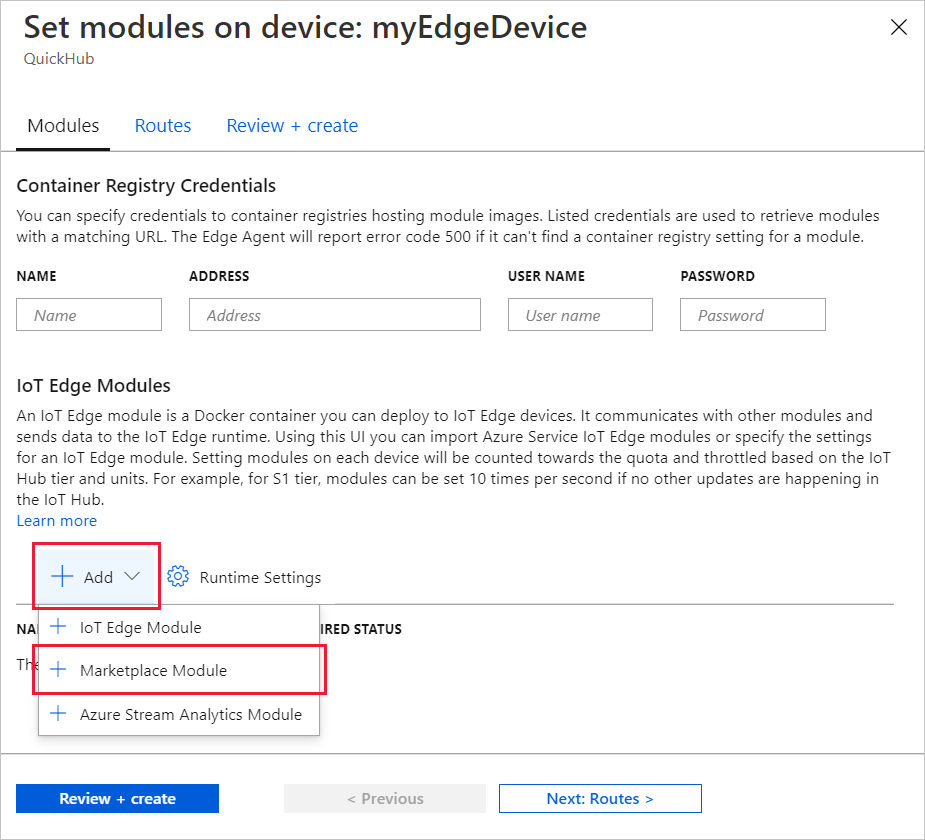Viewport: 925px width, 840px height.
Task: Select the Modules tab
Action: tap(63, 126)
